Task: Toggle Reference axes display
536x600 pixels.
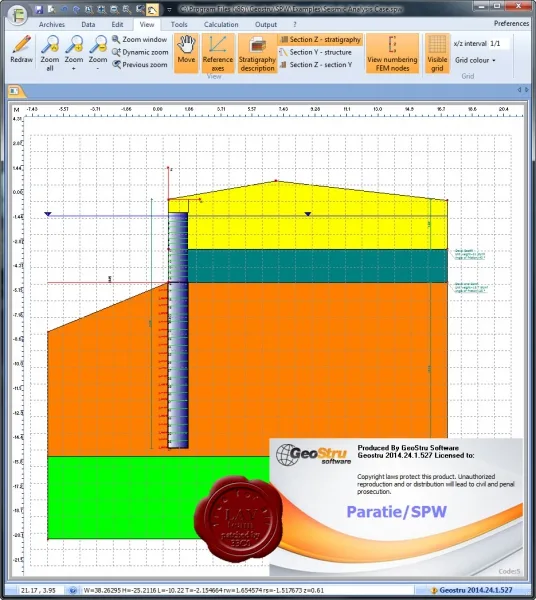Action: click(x=218, y=53)
